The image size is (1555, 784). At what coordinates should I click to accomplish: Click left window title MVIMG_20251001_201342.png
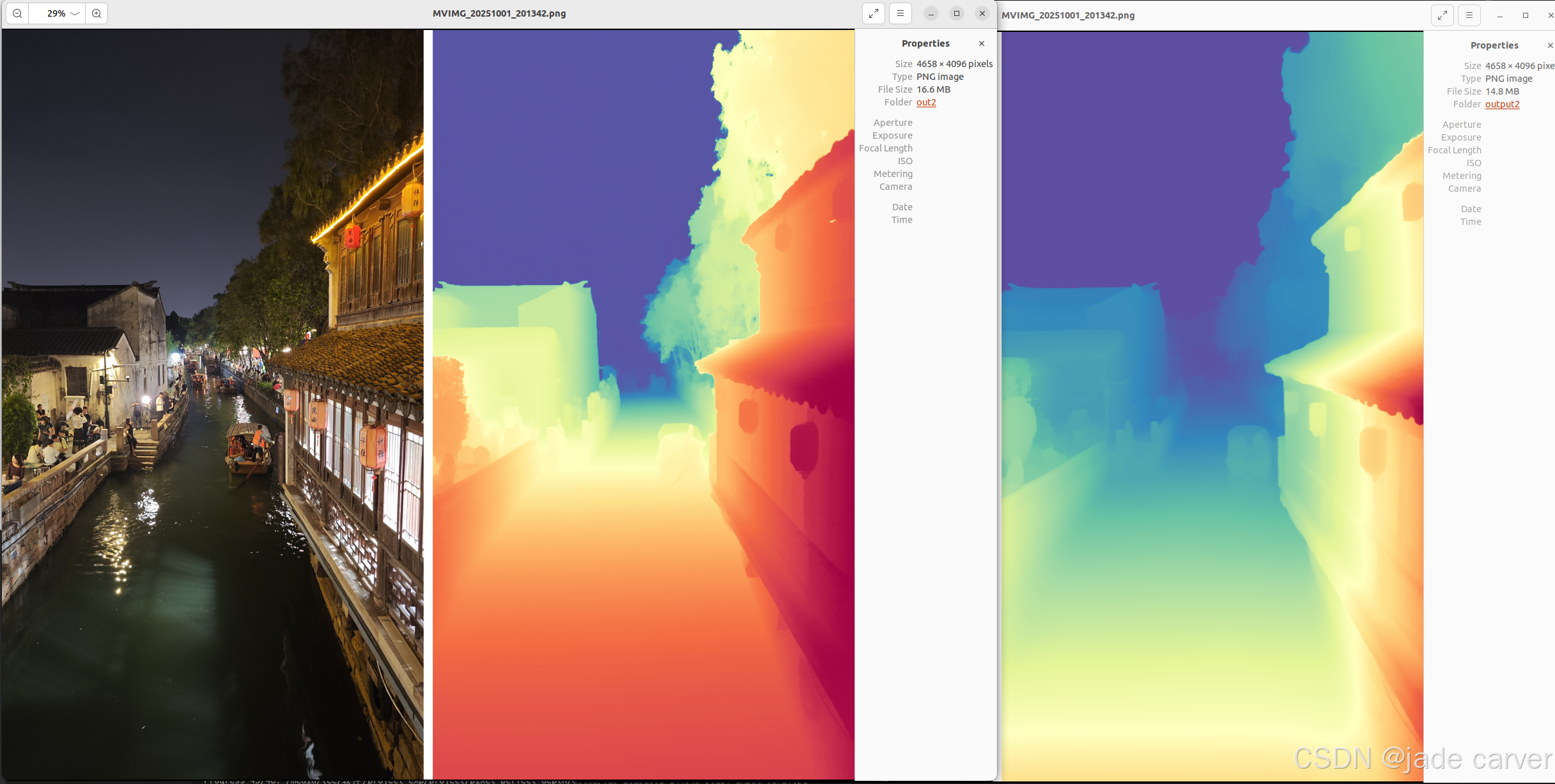499,13
